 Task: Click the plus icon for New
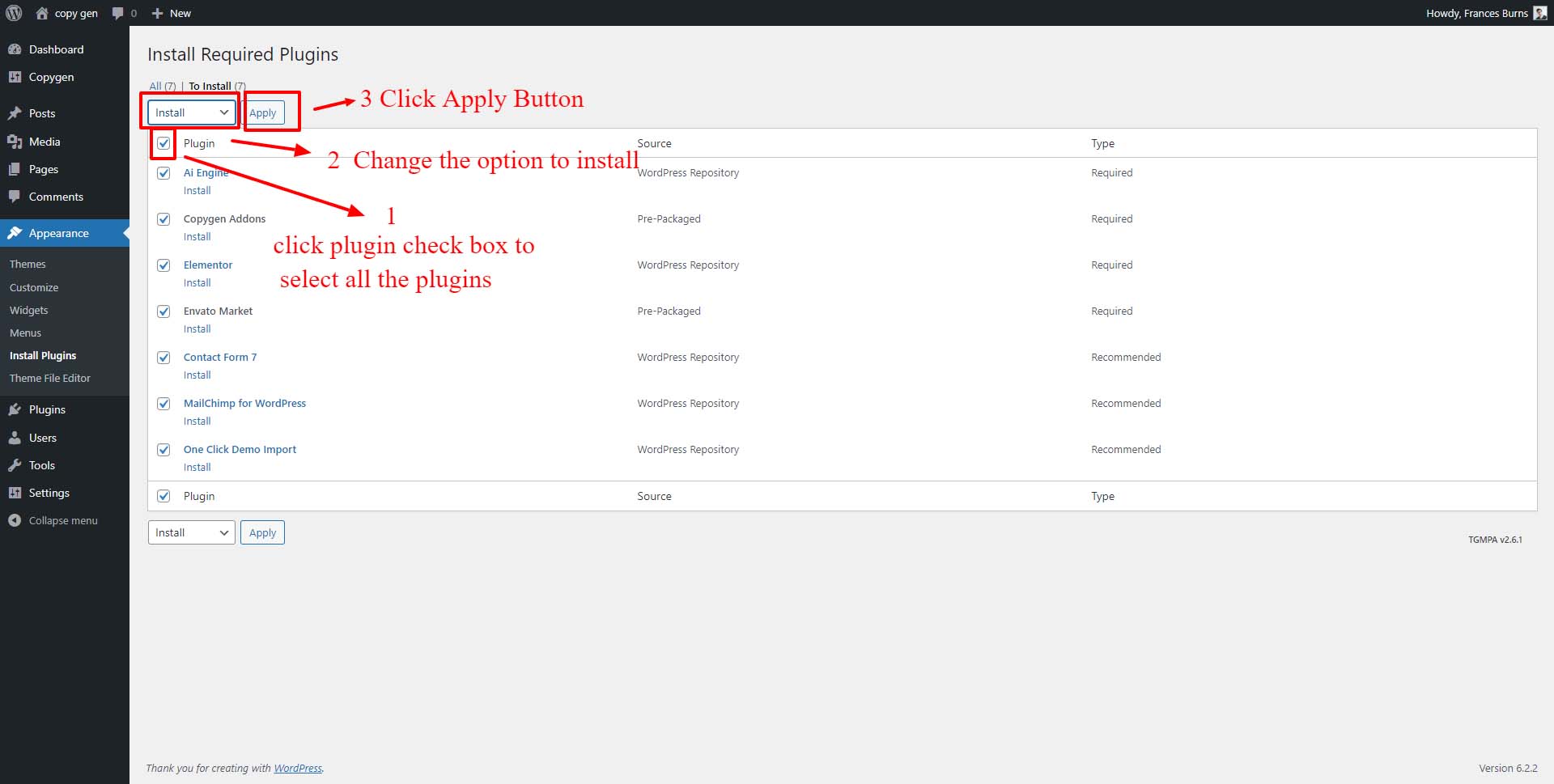coord(158,13)
